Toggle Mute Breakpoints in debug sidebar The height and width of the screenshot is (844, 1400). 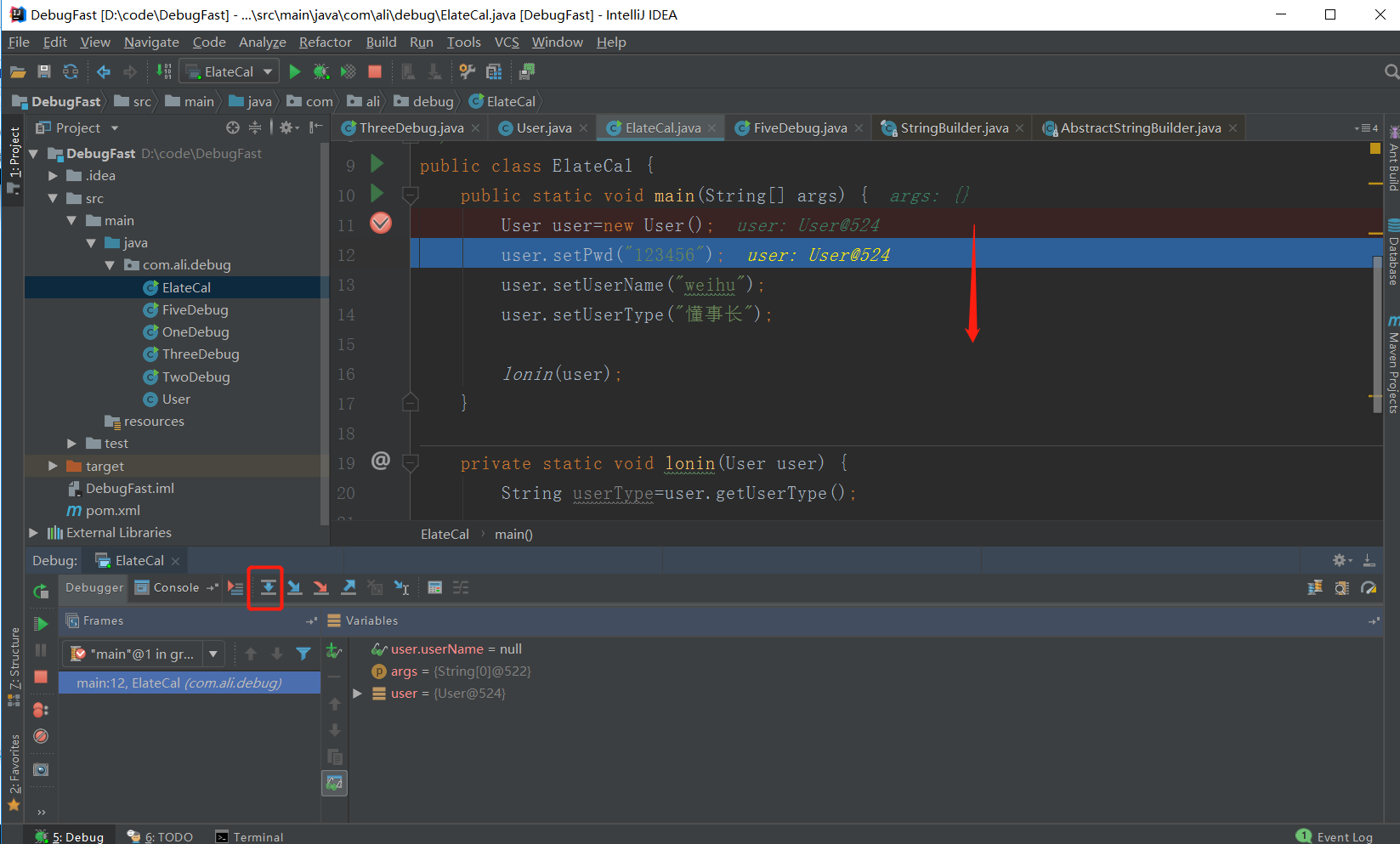(x=41, y=736)
